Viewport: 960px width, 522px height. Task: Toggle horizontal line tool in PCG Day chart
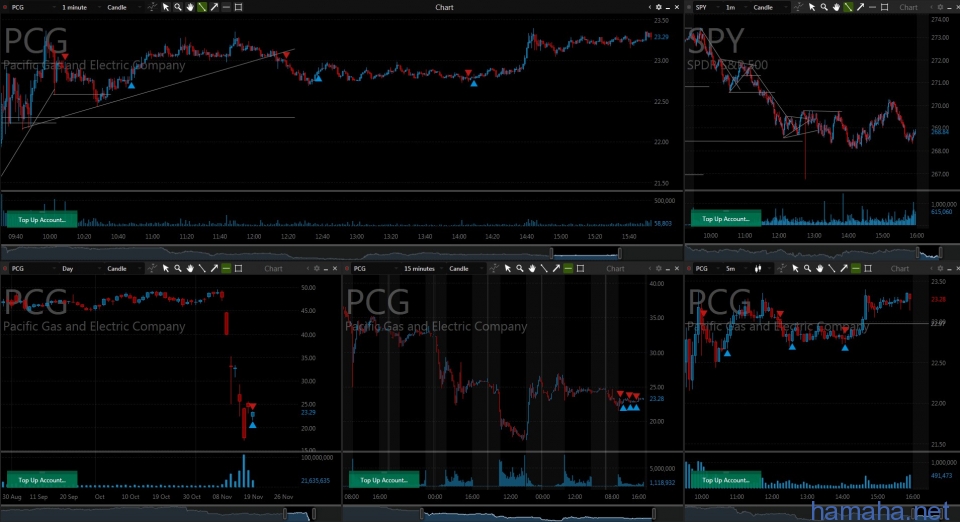coord(226,269)
